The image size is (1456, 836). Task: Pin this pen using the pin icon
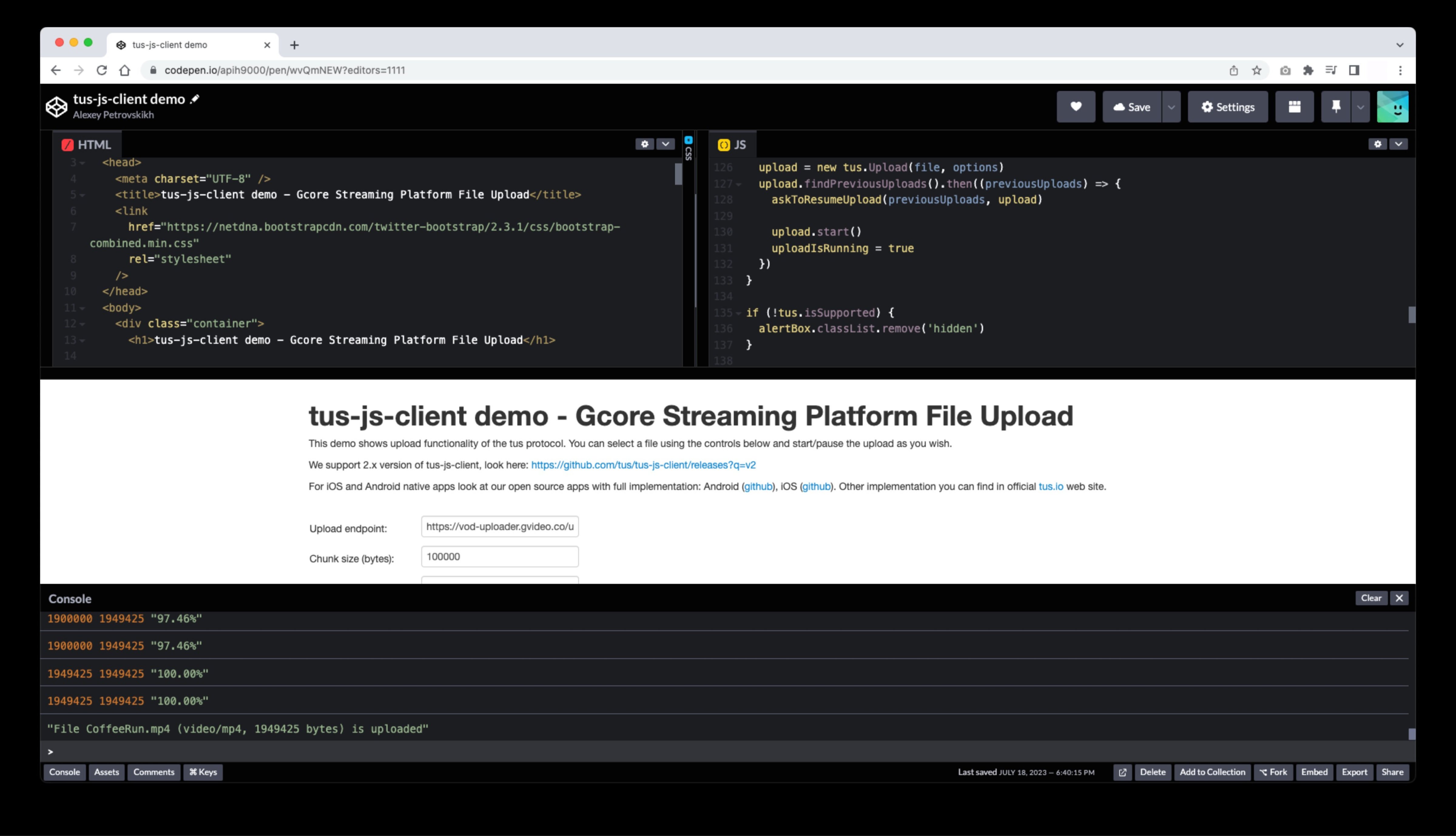(x=1336, y=106)
